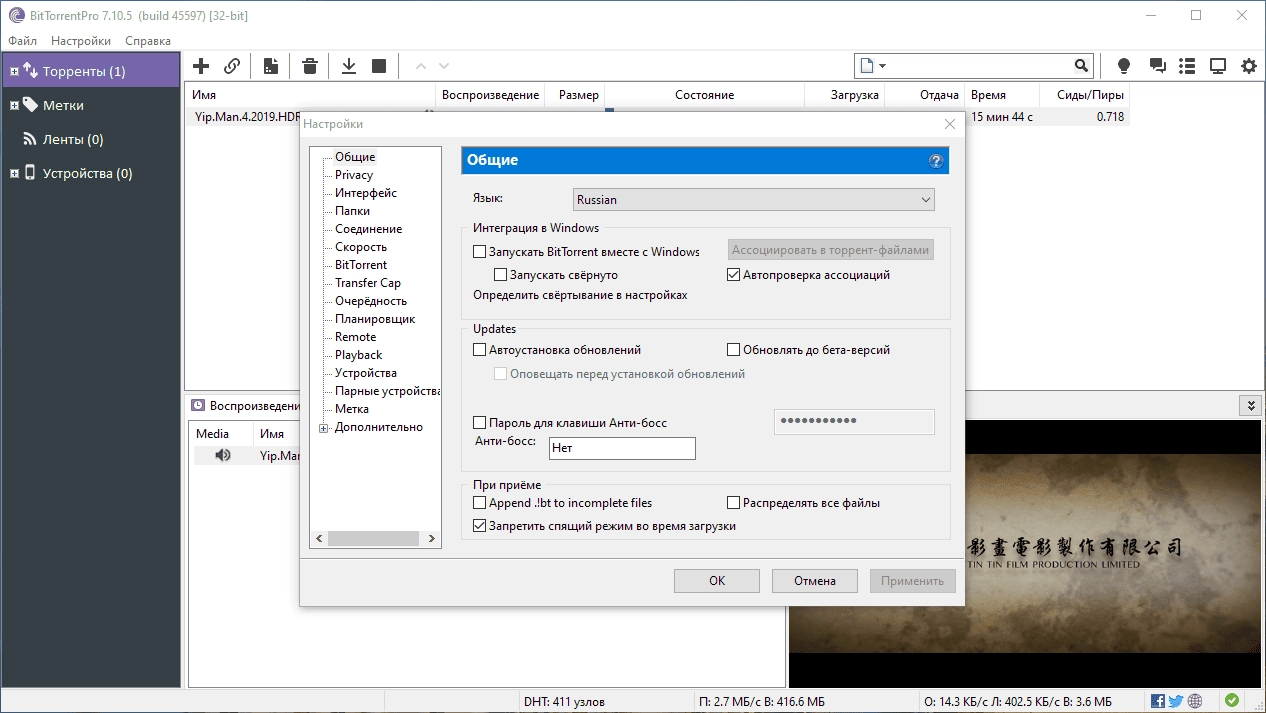The width and height of the screenshot is (1266, 713).
Task: Click the Stop torrent square icon
Action: [379, 66]
